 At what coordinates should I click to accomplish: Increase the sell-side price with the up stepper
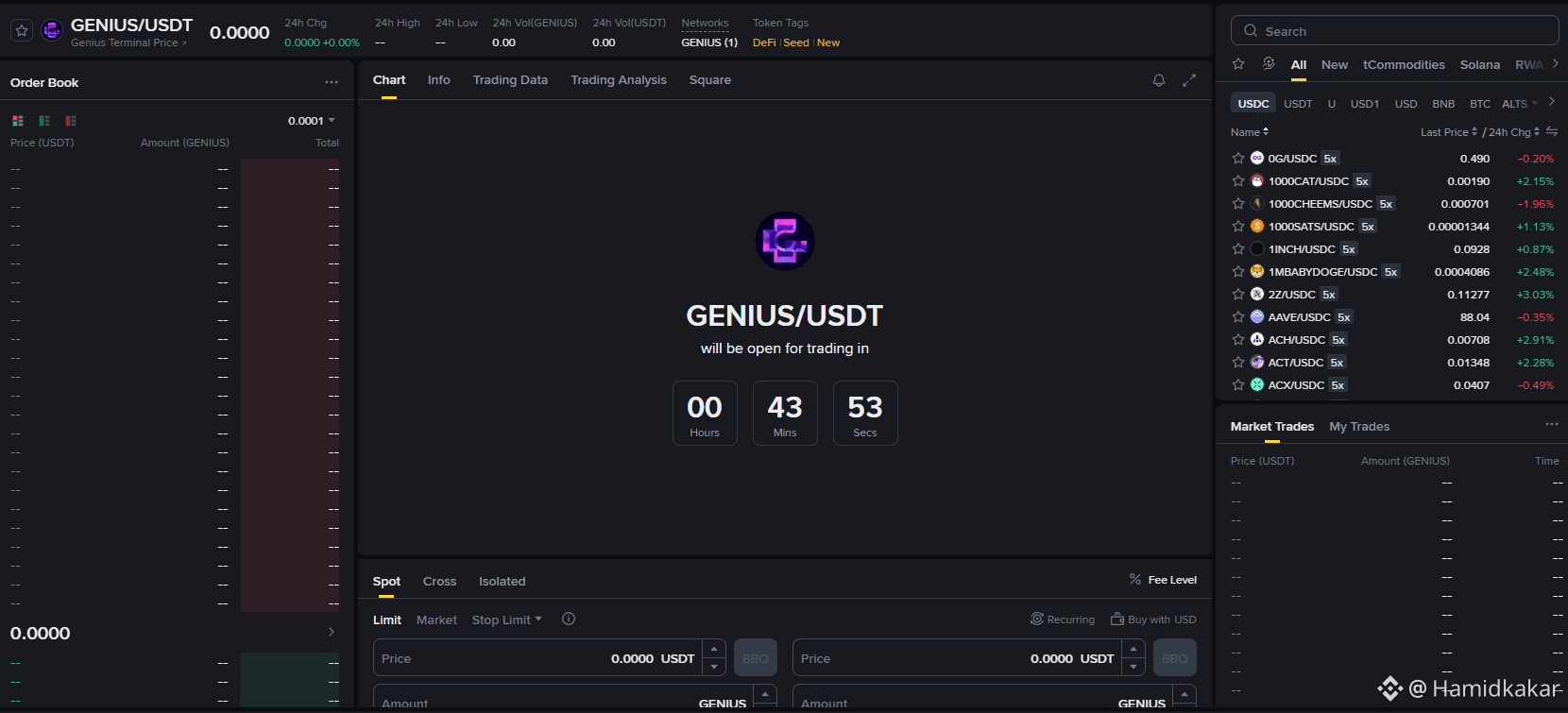click(1134, 649)
